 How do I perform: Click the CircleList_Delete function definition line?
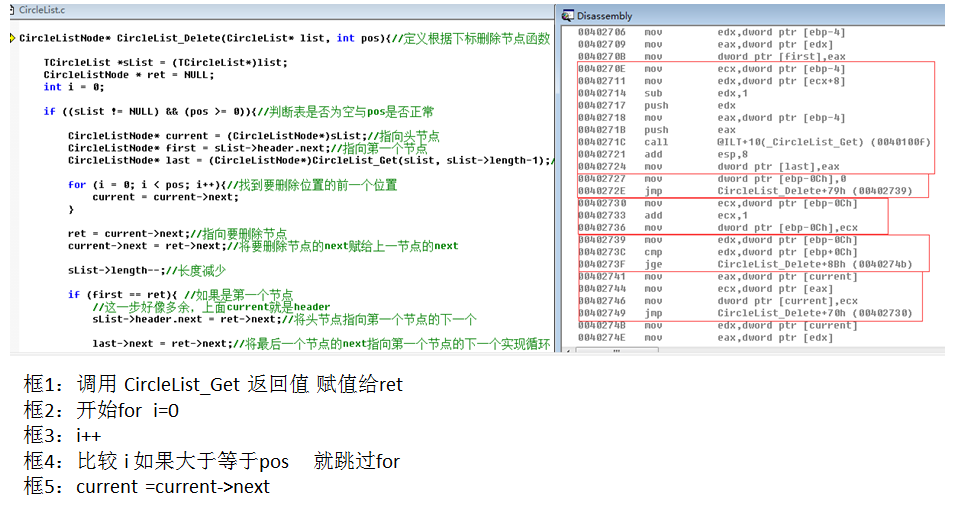click(x=285, y=38)
